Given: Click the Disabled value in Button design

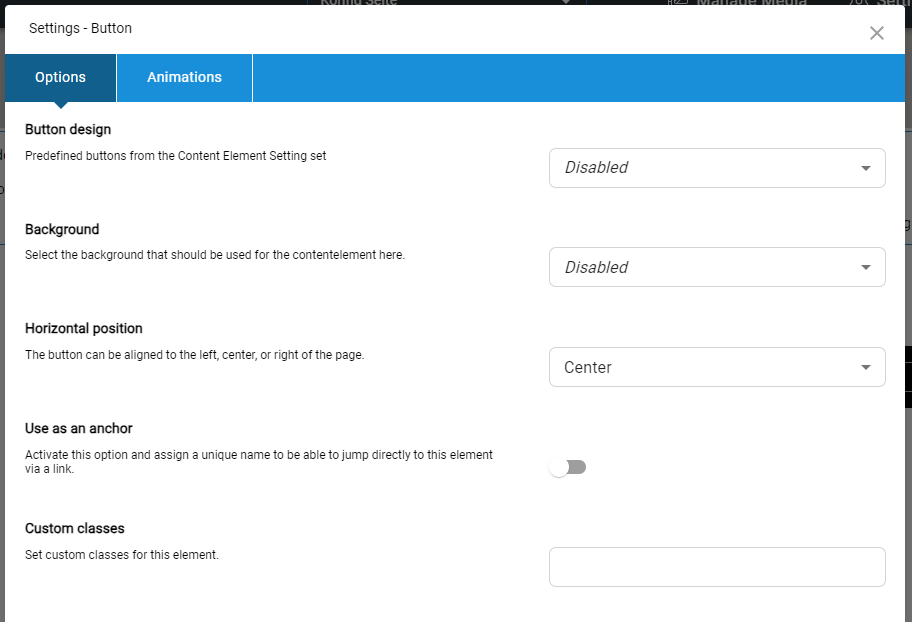Looking at the screenshot, I should [597, 168].
